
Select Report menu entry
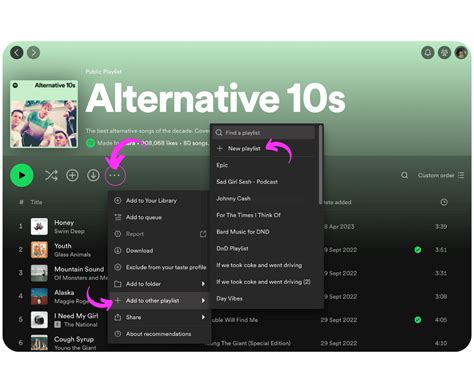point(159,234)
